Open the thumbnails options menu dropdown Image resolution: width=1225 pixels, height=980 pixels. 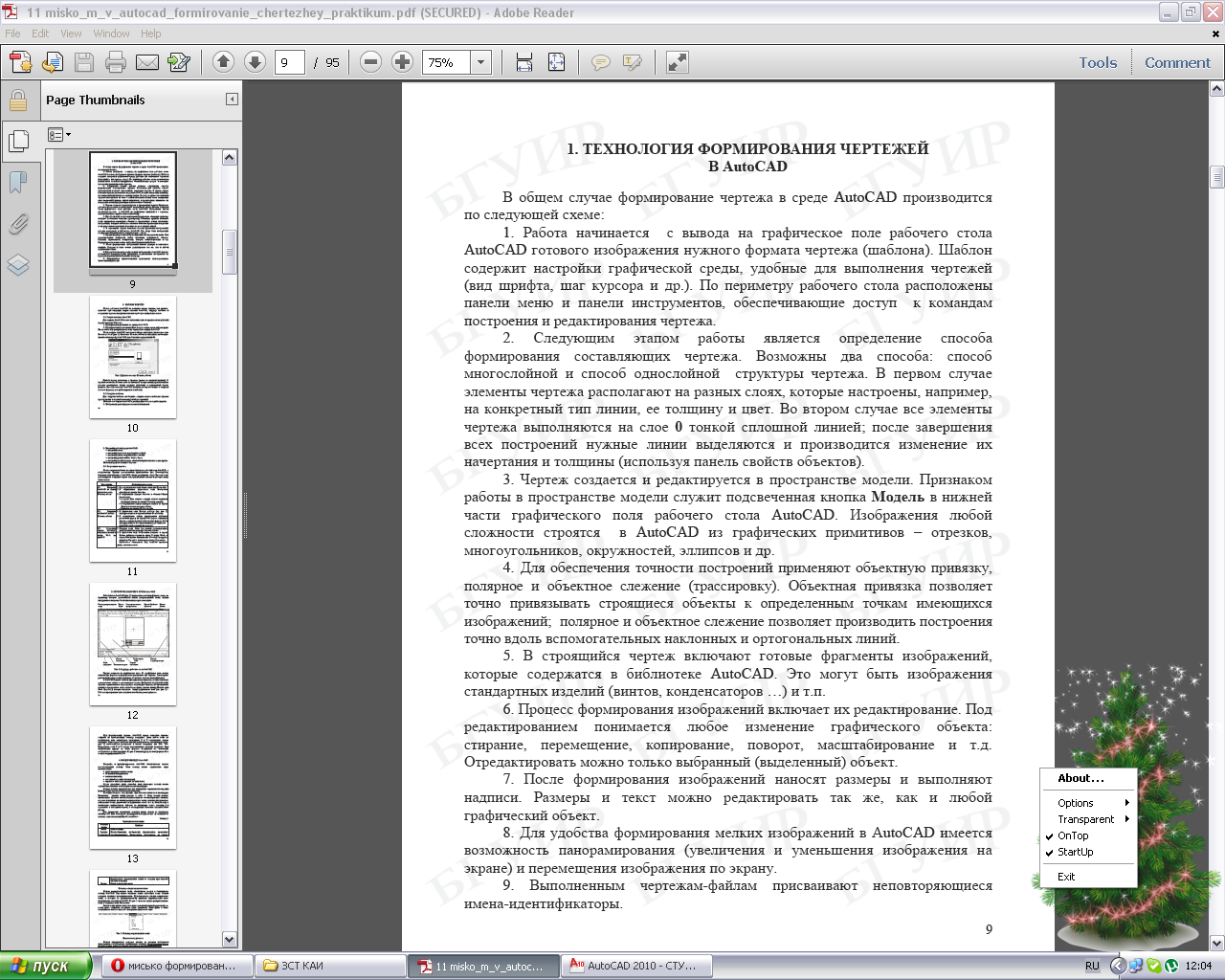59,135
